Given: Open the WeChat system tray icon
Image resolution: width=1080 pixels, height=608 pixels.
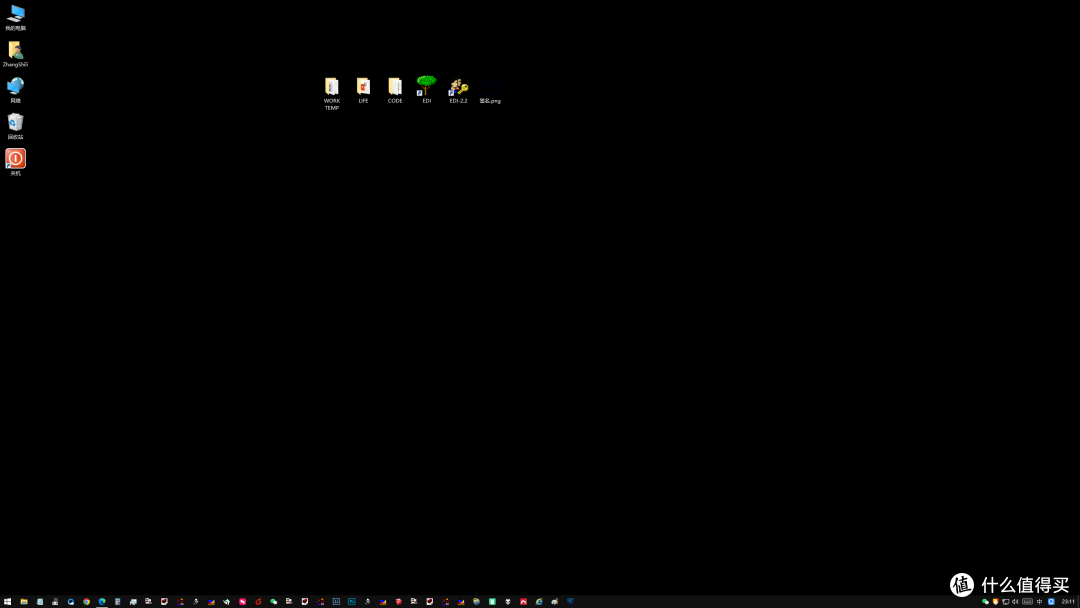Looking at the screenshot, I should coord(985,601).
